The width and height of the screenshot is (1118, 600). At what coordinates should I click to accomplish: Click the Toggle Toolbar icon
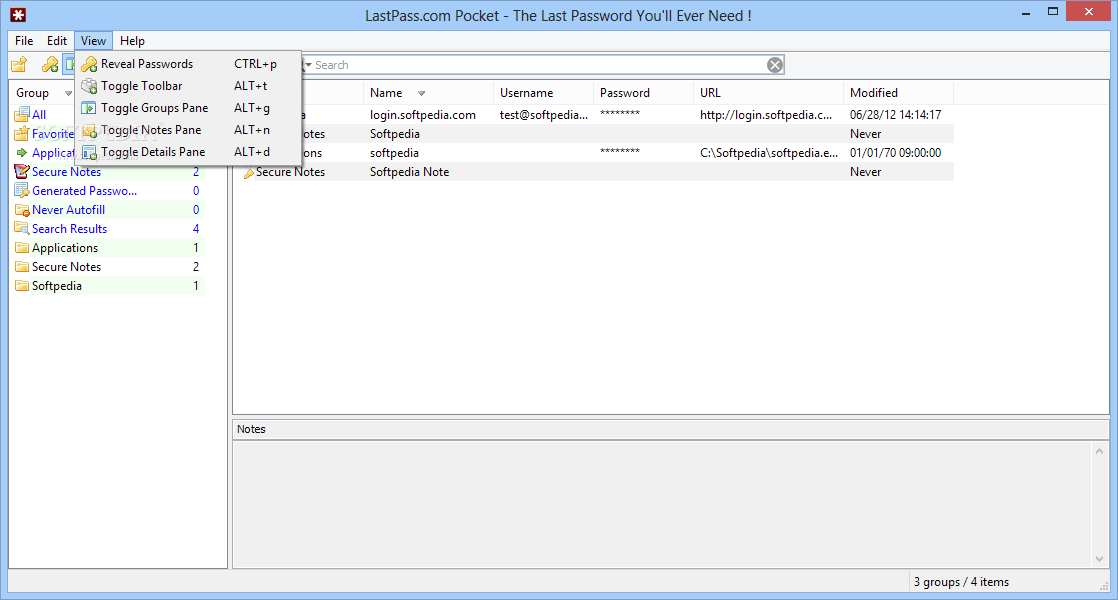pyautogui.click(x=89, y=86)
